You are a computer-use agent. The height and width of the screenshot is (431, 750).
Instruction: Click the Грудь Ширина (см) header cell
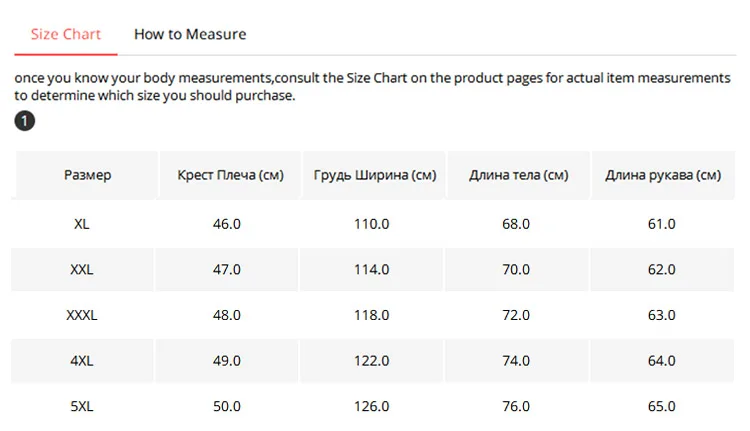375,175
